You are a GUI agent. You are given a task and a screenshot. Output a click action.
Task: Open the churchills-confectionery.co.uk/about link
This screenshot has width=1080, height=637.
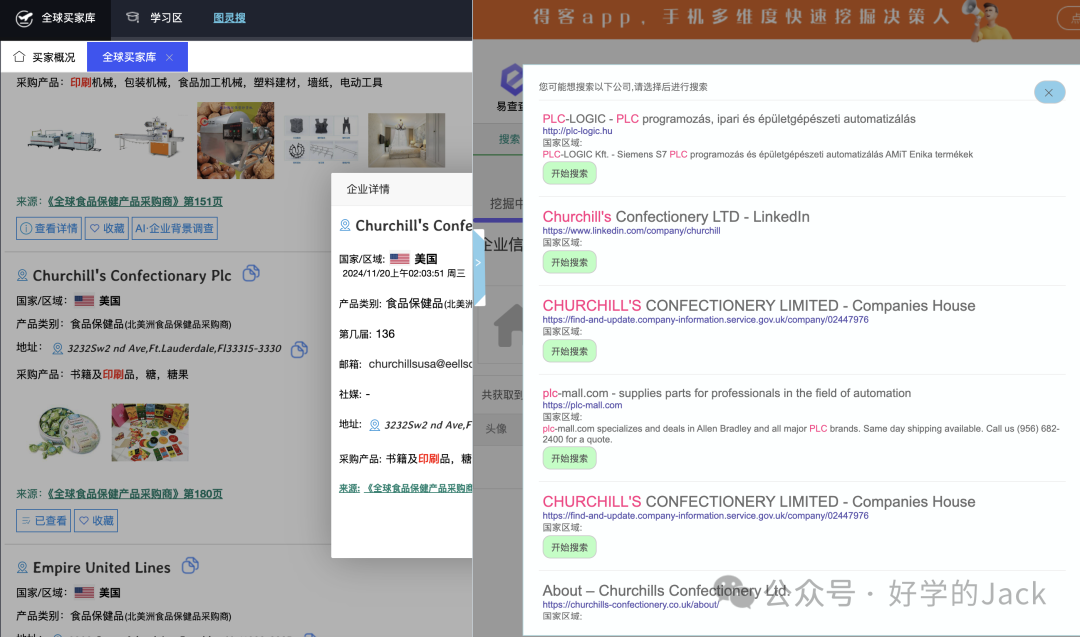coord(630,605)
